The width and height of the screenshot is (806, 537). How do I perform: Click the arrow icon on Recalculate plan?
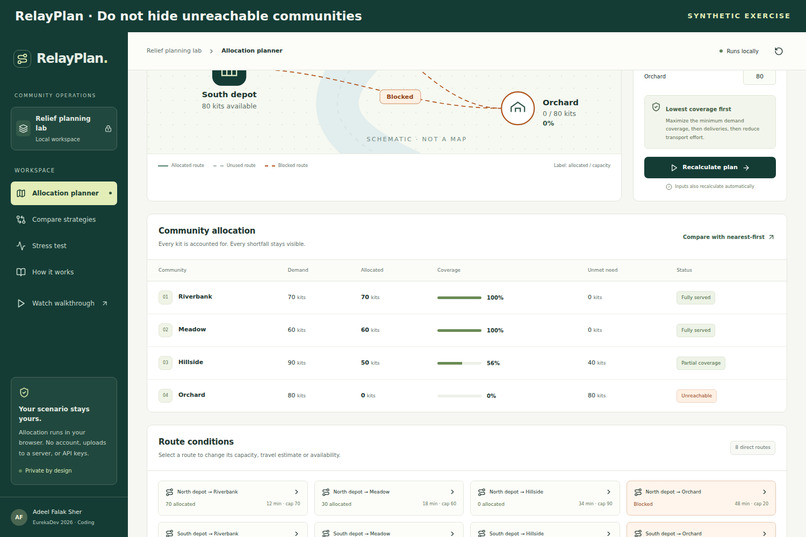pos(746,168)
